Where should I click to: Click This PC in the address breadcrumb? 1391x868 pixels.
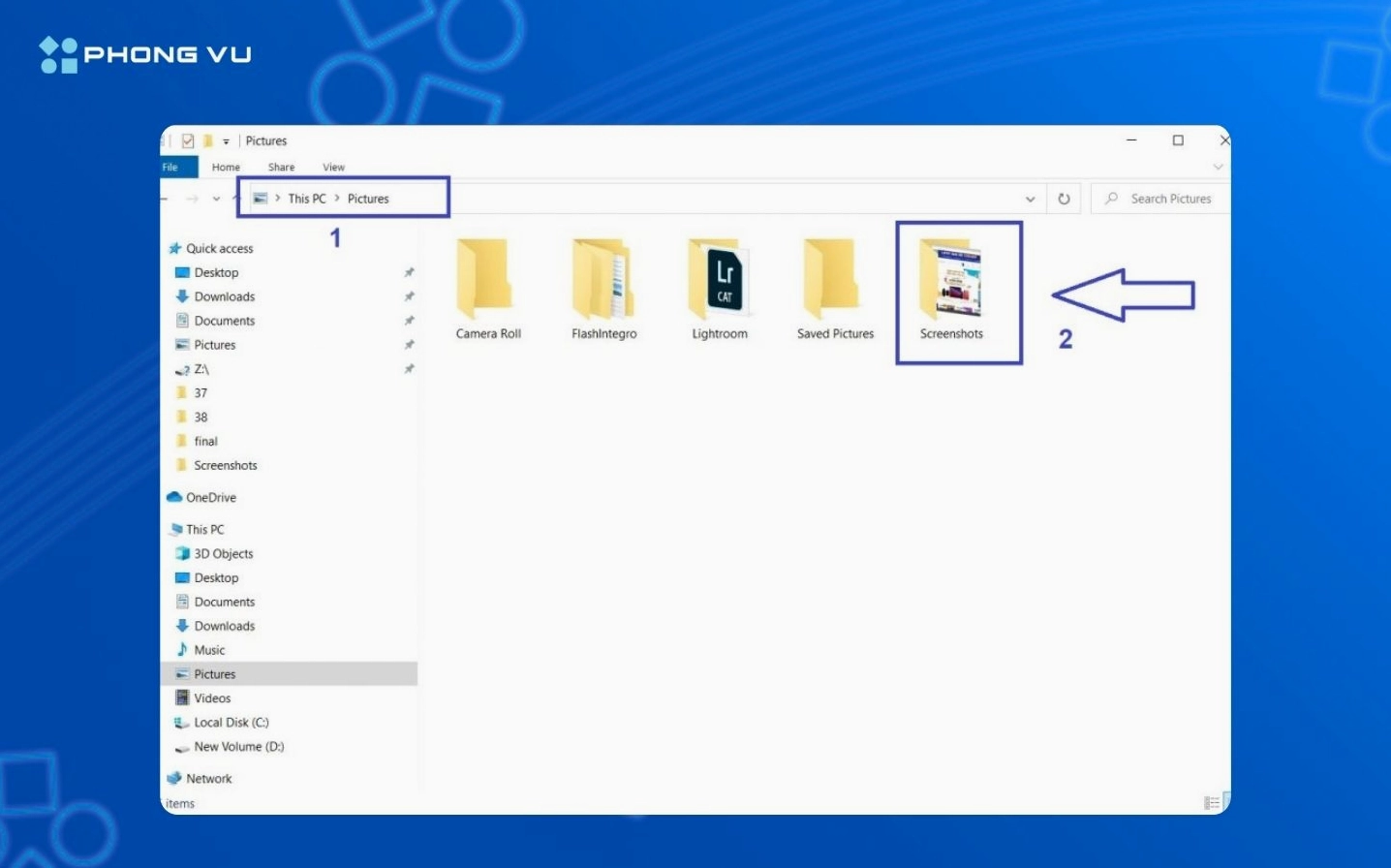(306, 199)
